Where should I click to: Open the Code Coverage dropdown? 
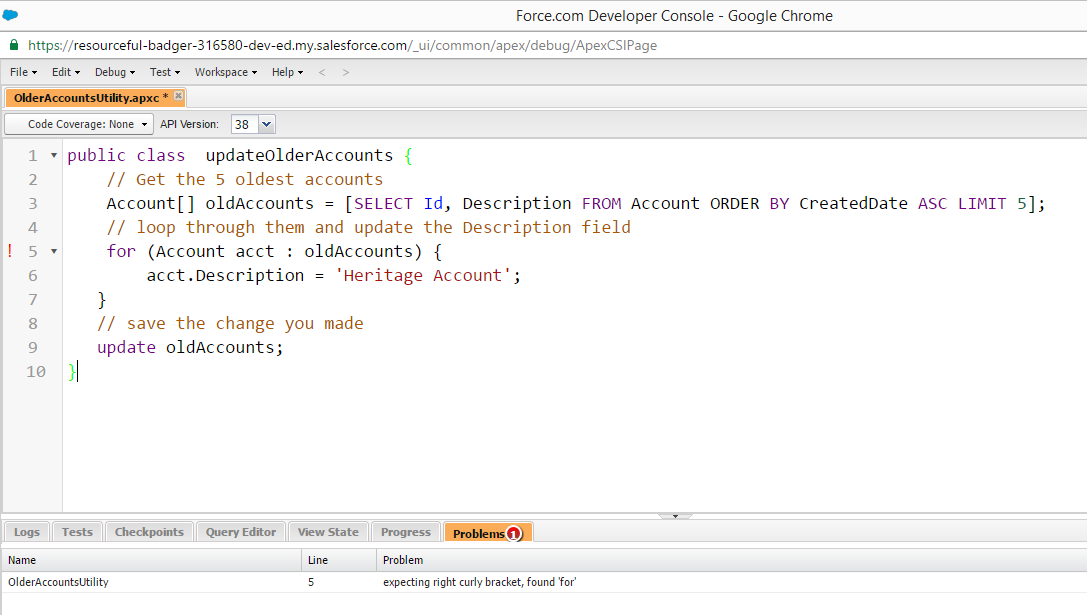point(79,124)
